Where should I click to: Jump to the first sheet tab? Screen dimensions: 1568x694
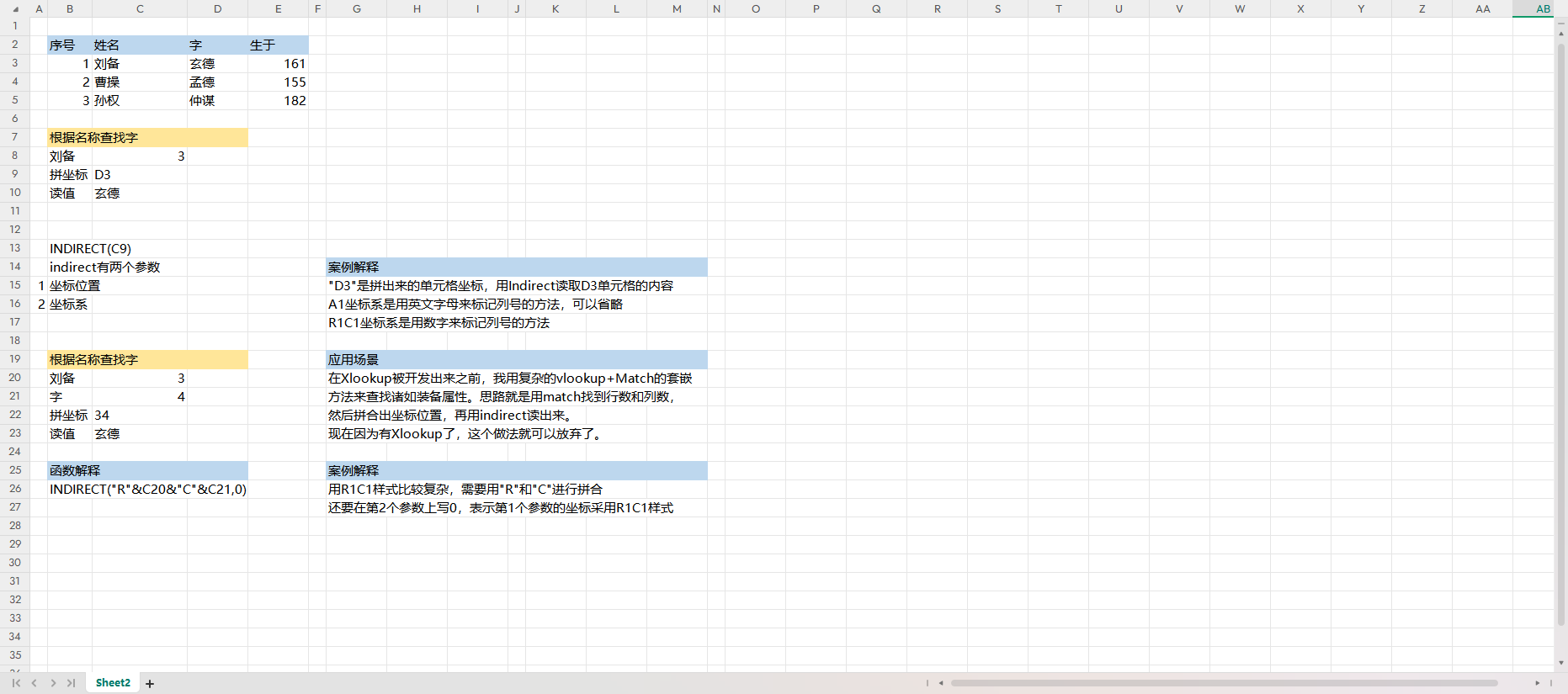pos(16,683)
